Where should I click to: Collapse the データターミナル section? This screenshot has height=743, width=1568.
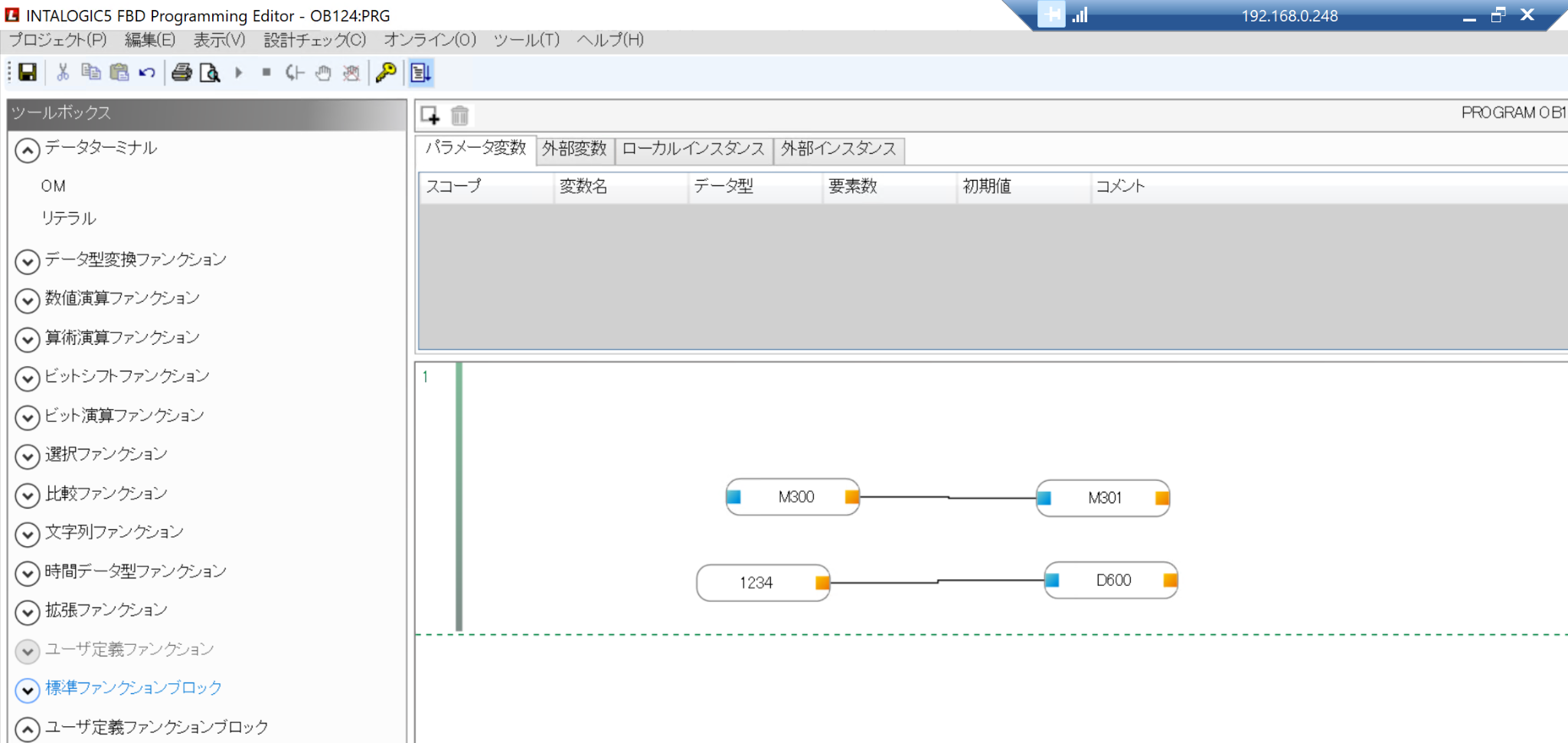coord(28,150)
